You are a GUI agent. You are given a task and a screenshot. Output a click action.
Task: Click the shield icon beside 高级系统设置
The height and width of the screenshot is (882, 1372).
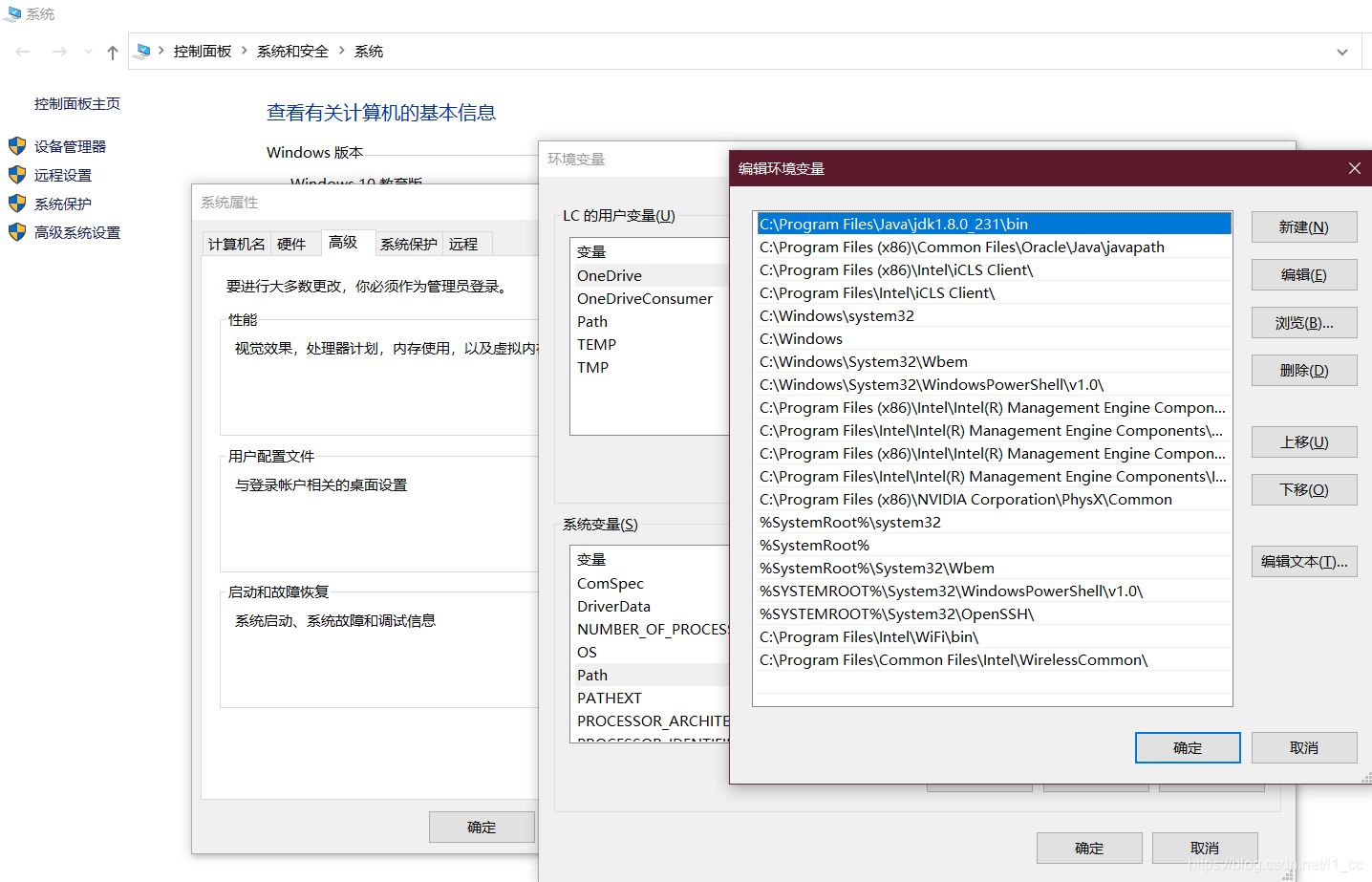click(17, 232)
